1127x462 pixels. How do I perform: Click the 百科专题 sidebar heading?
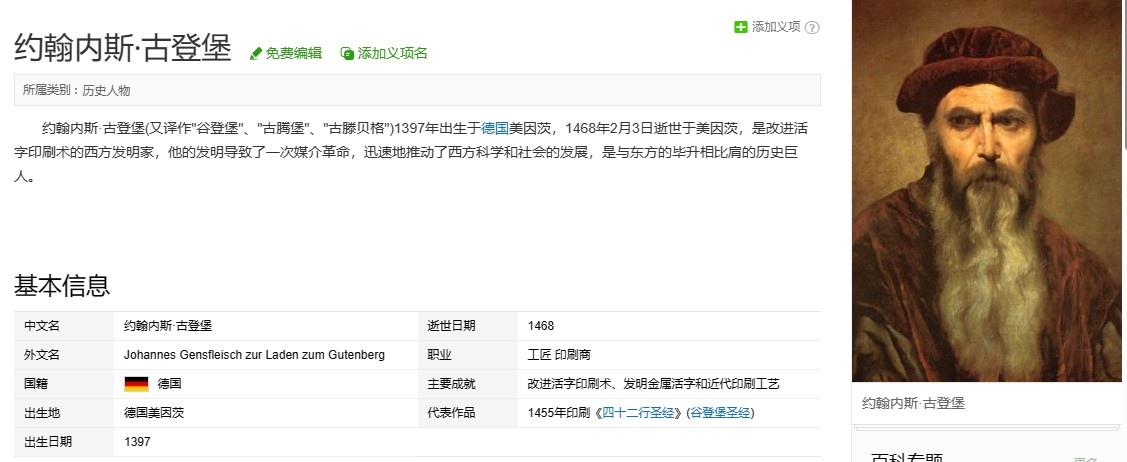pos(906,457)
